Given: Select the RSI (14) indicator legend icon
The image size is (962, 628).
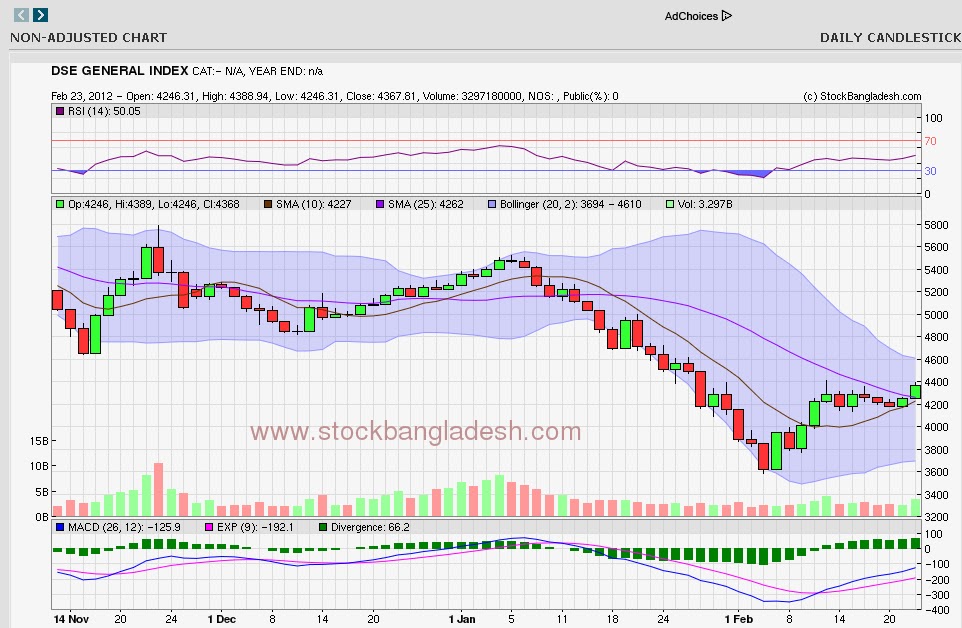Looking at the screenshot, I should pos(59,111).
